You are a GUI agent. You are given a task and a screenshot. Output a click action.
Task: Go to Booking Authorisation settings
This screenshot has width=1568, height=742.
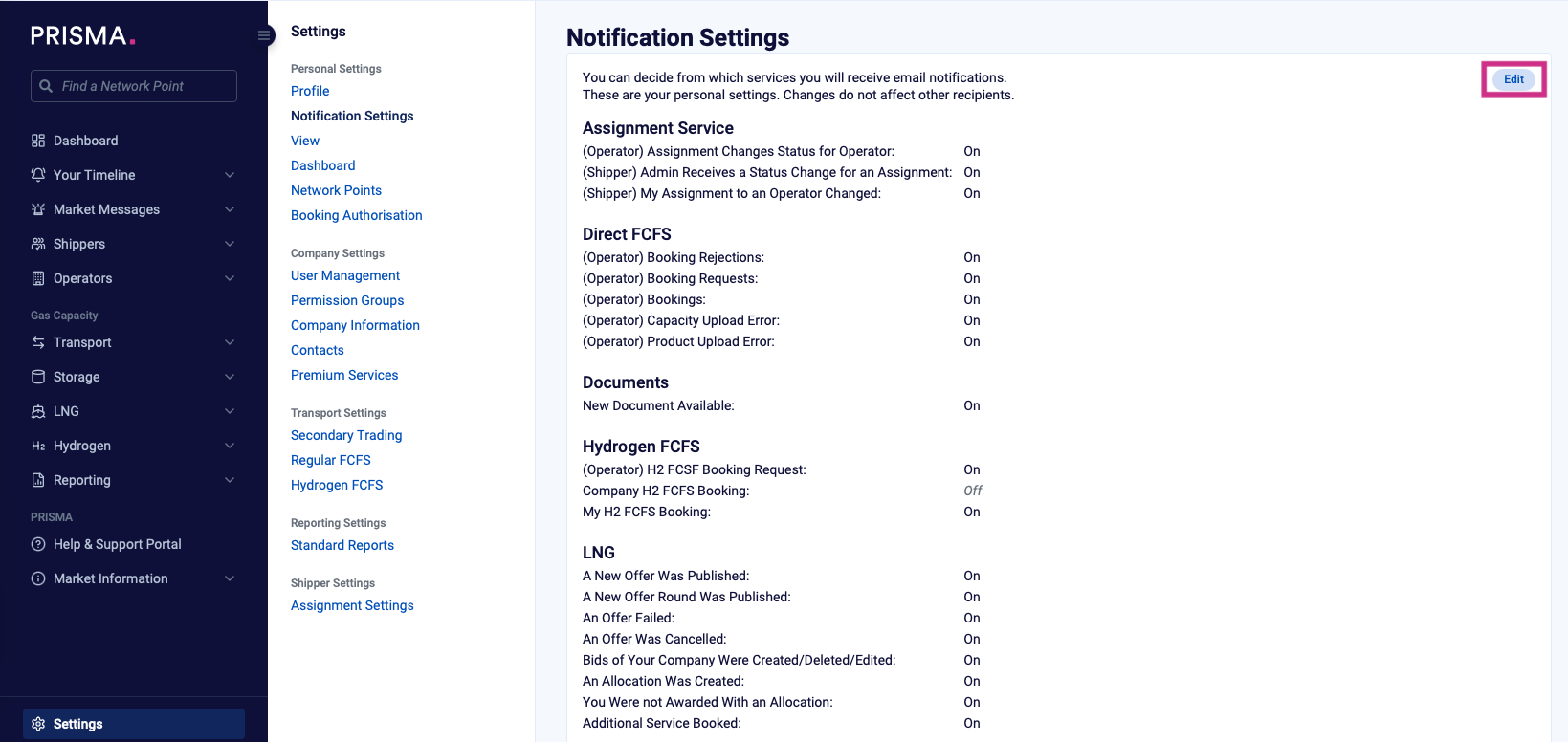357,215
